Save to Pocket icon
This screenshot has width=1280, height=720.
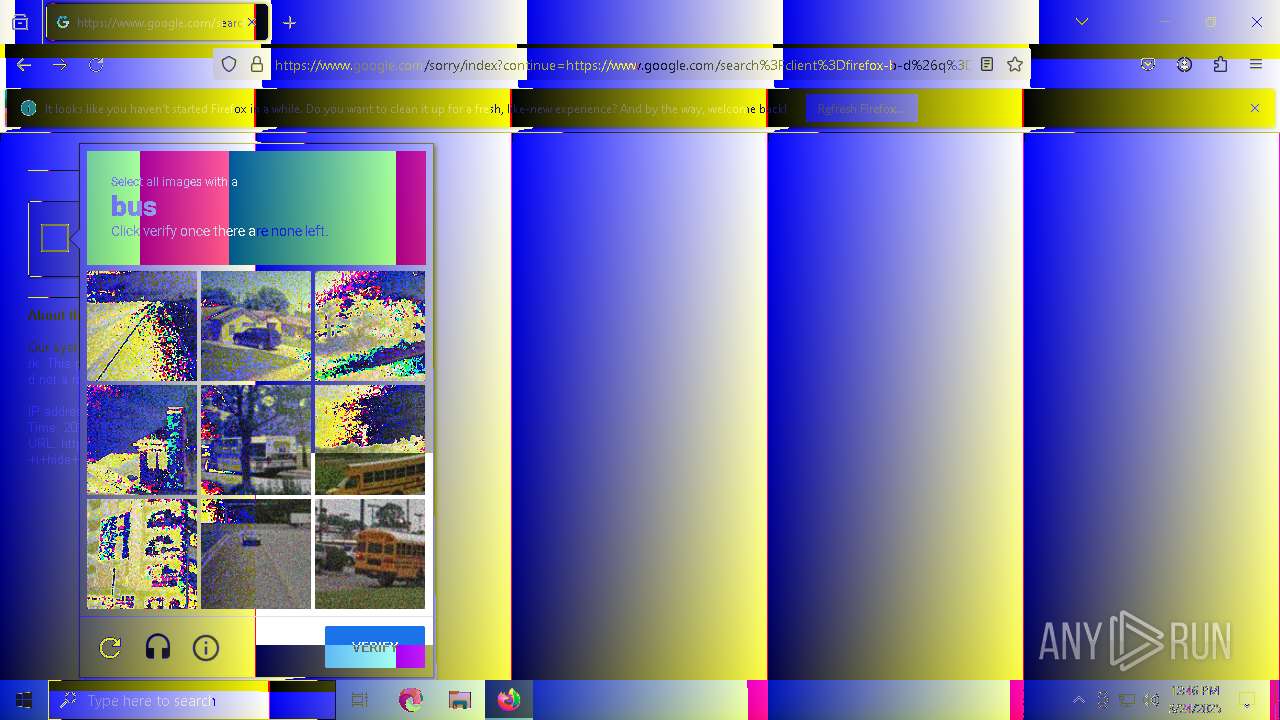coord(1148,64)
